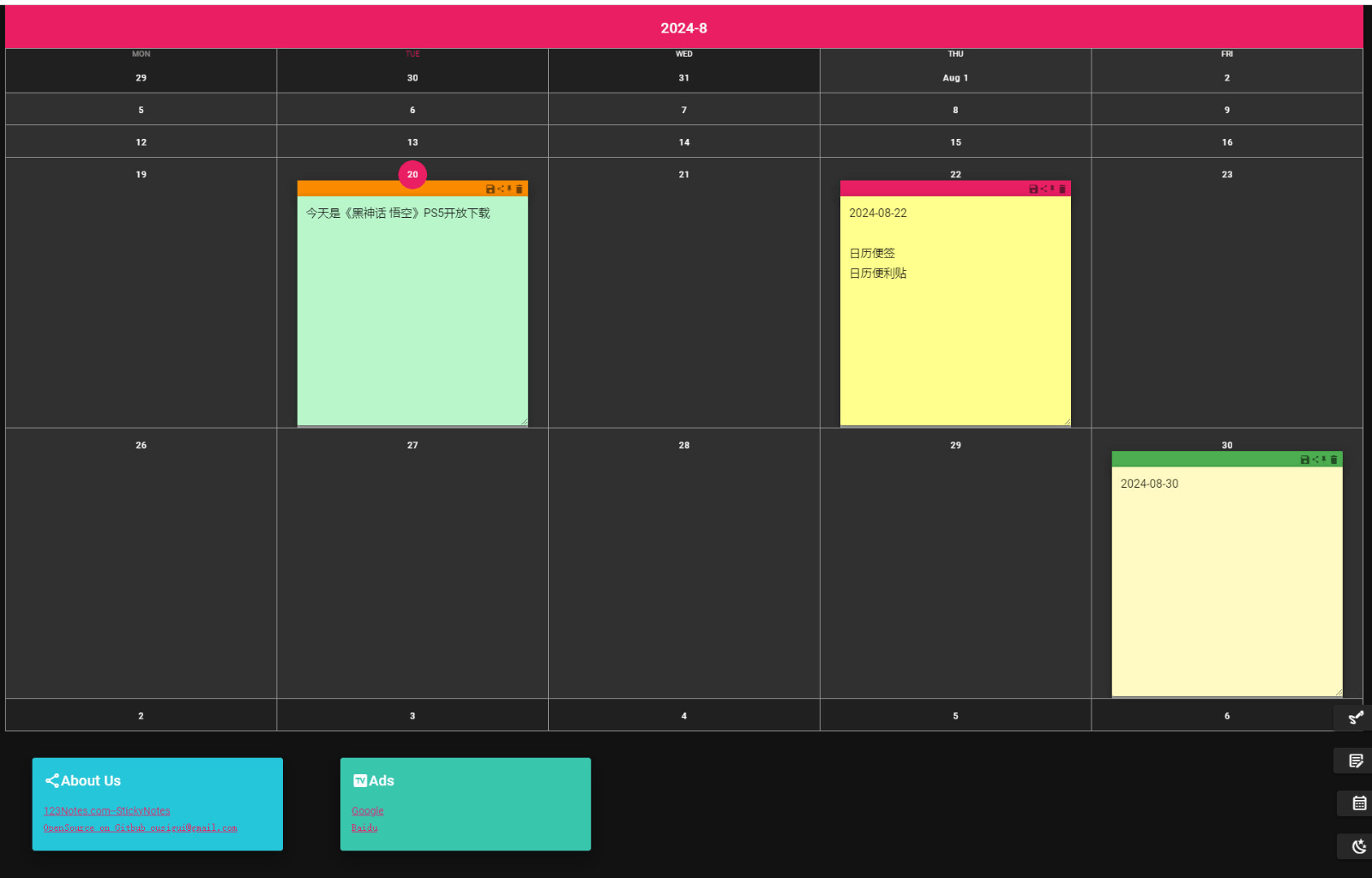
Task: Click the About Us heading
Action: pos(91,781)
